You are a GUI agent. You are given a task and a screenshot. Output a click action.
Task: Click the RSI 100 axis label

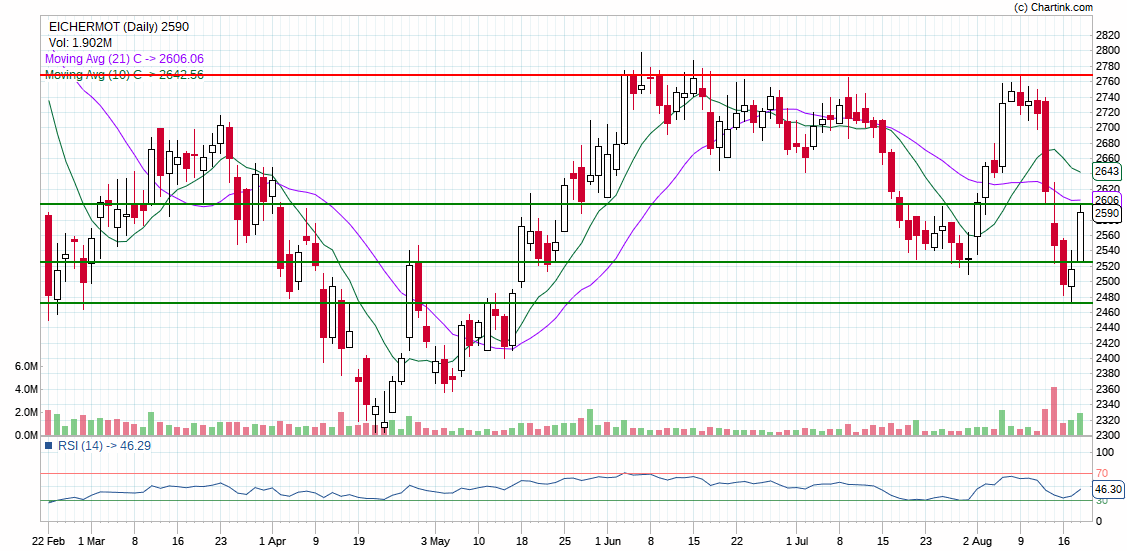(1104, 453)
